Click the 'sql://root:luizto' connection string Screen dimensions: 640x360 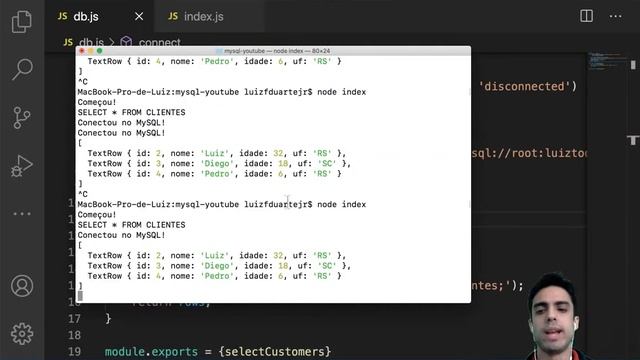coord(529,153)
